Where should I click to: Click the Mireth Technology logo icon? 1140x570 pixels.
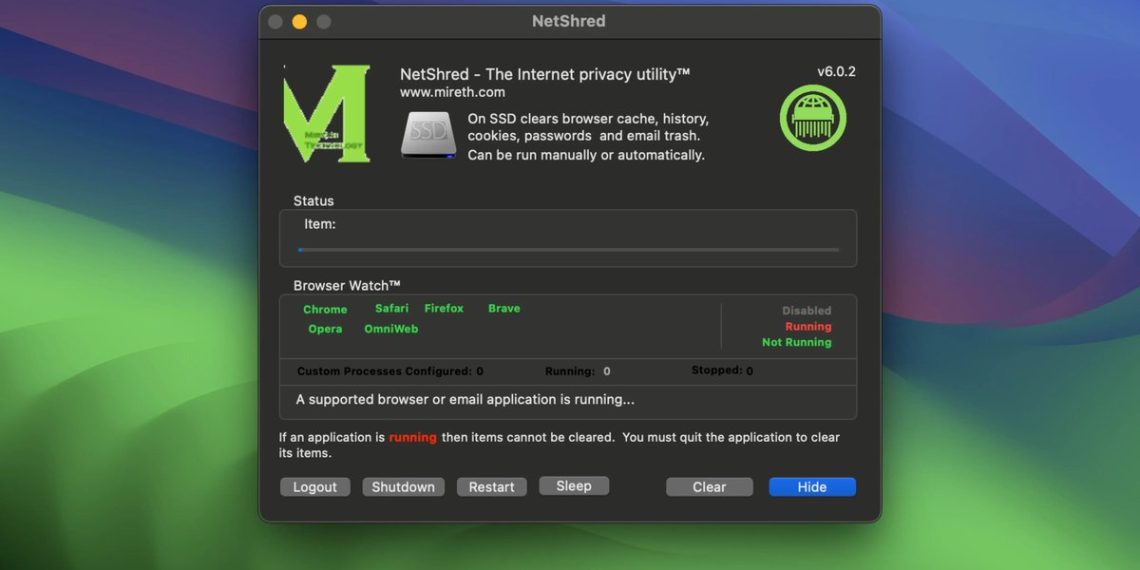(327, 114)
